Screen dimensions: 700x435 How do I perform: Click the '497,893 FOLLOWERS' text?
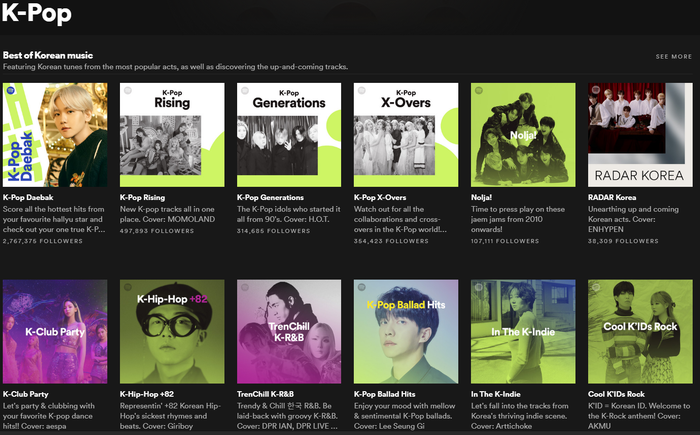tap(157, 231)
